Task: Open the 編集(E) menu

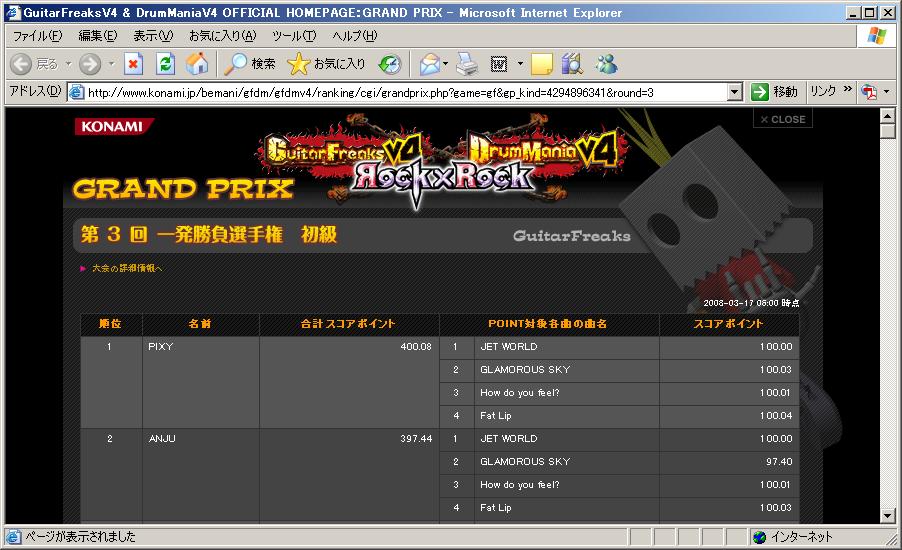Action: click(x=98, y=36)
